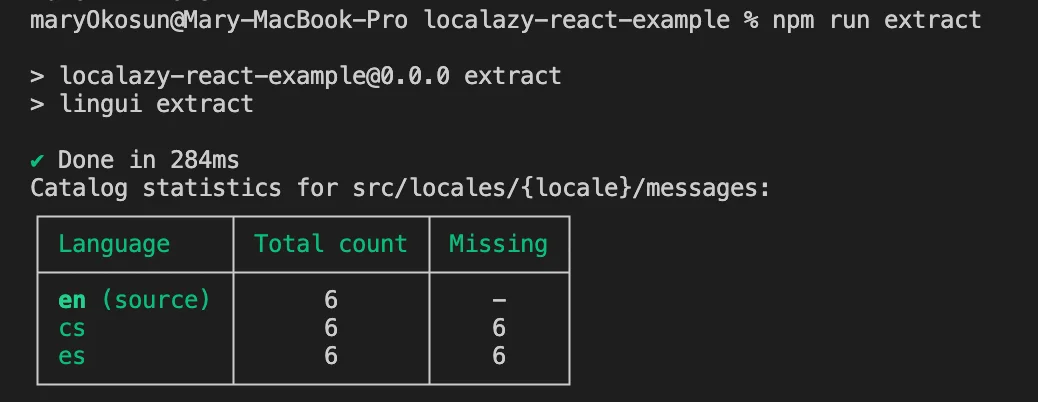This screenshot has width=1038, height=402.
Task: Click the 'Done in 284ms' message
Action: pyautogui.click(x=148, y=160)
